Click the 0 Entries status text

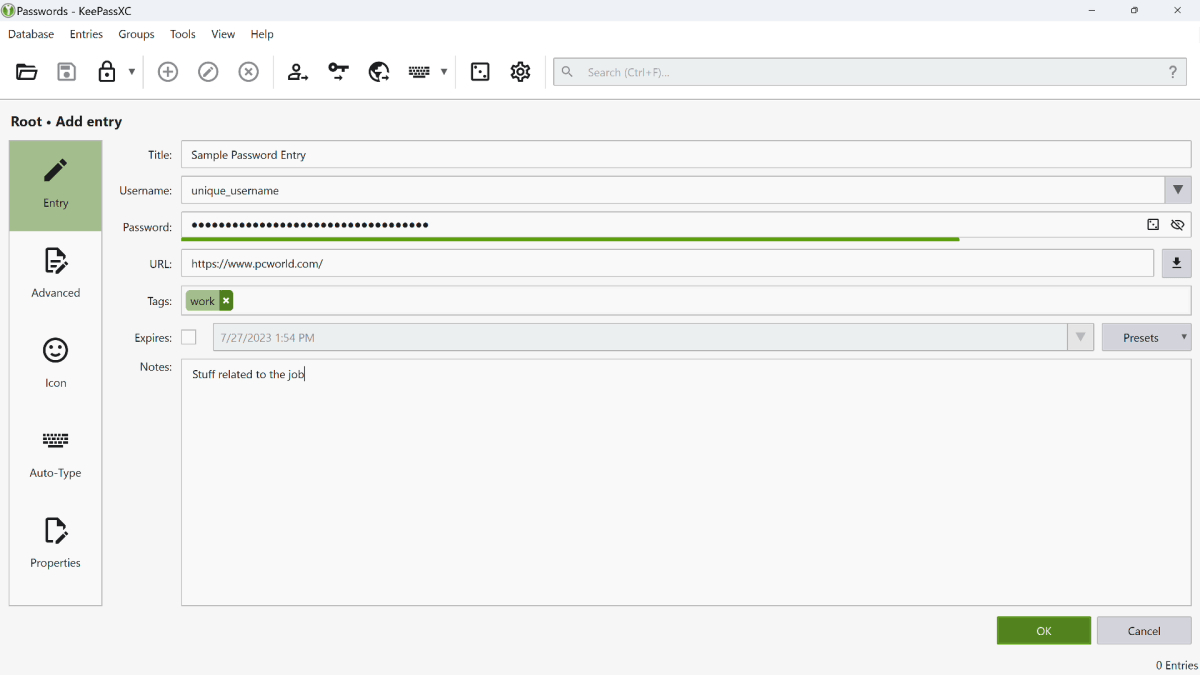pos(1176,665)
